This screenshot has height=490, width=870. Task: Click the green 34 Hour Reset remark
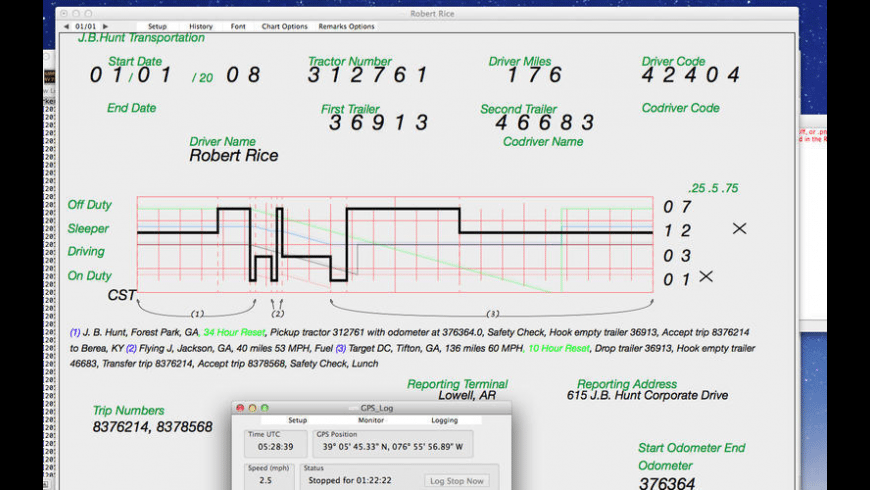[234, 332]
